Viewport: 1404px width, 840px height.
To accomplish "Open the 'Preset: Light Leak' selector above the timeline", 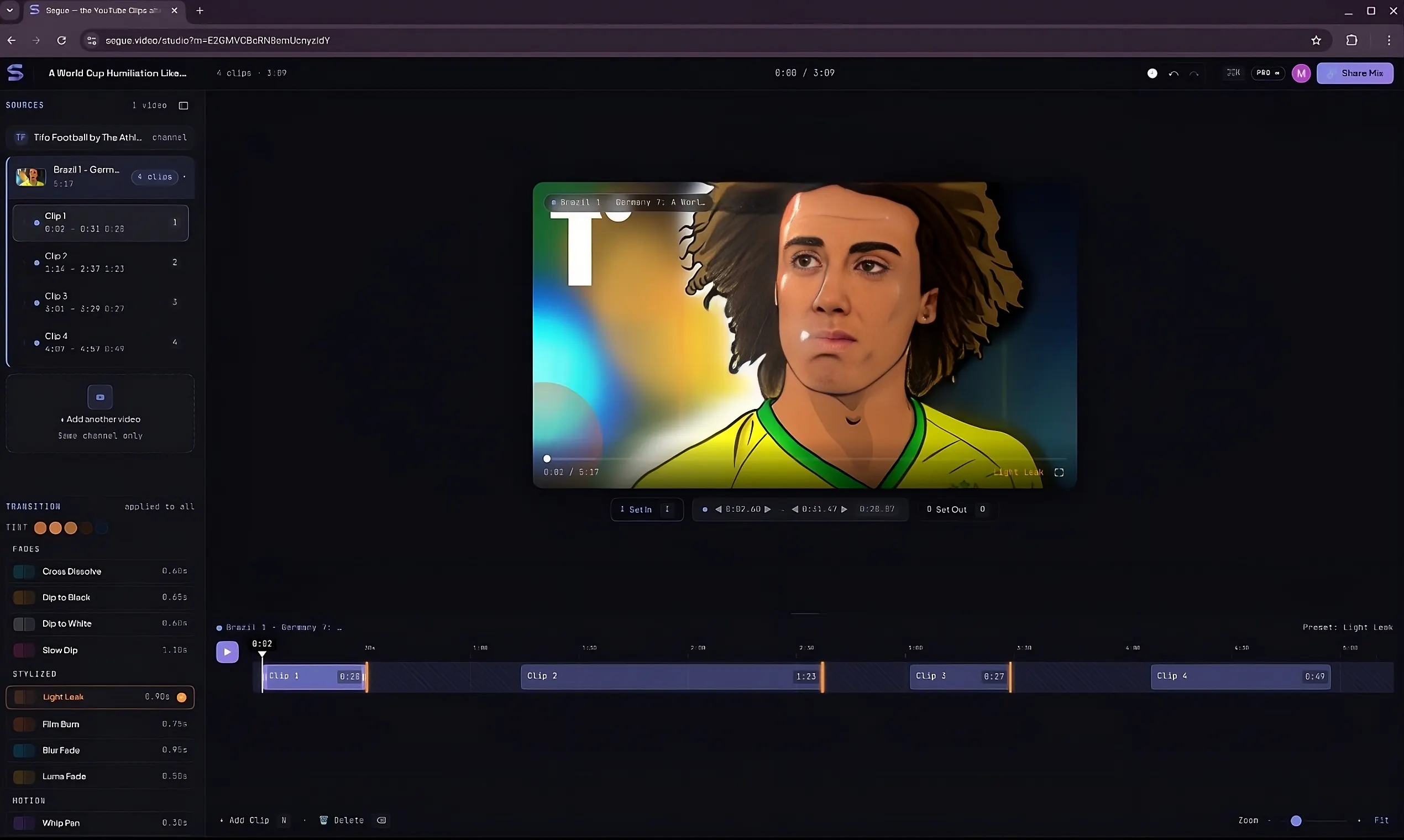I will [x=1348, y=627].
